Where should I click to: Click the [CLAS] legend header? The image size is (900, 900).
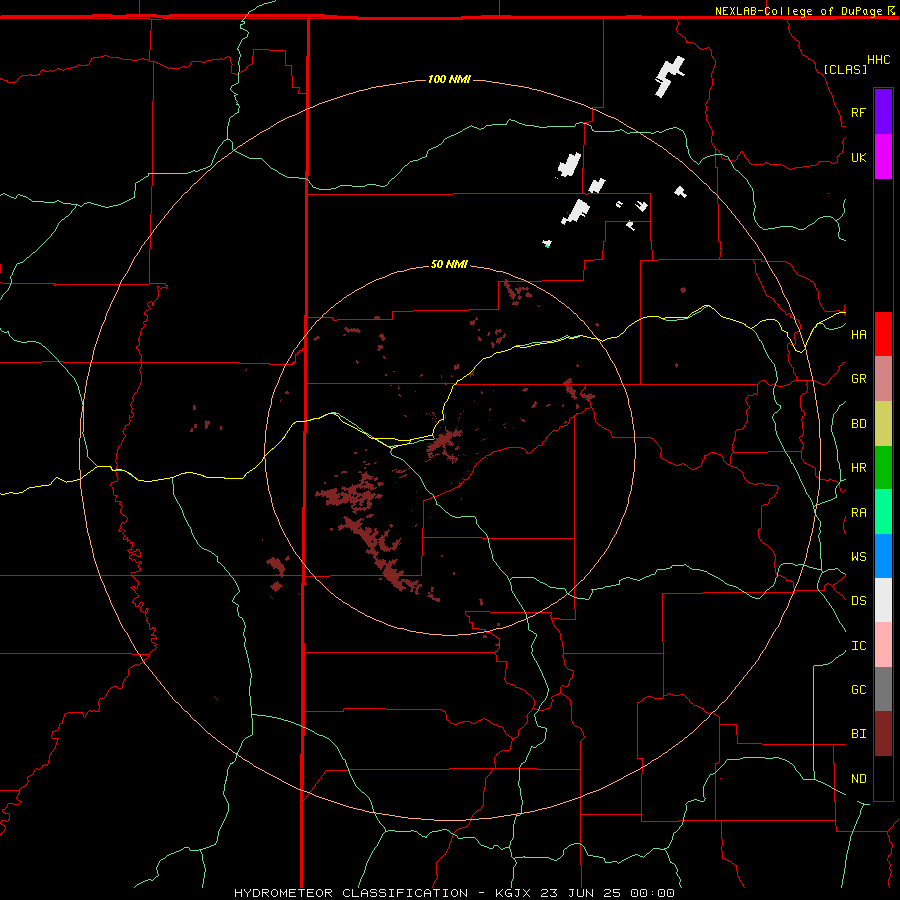click(x=845, y=69)
